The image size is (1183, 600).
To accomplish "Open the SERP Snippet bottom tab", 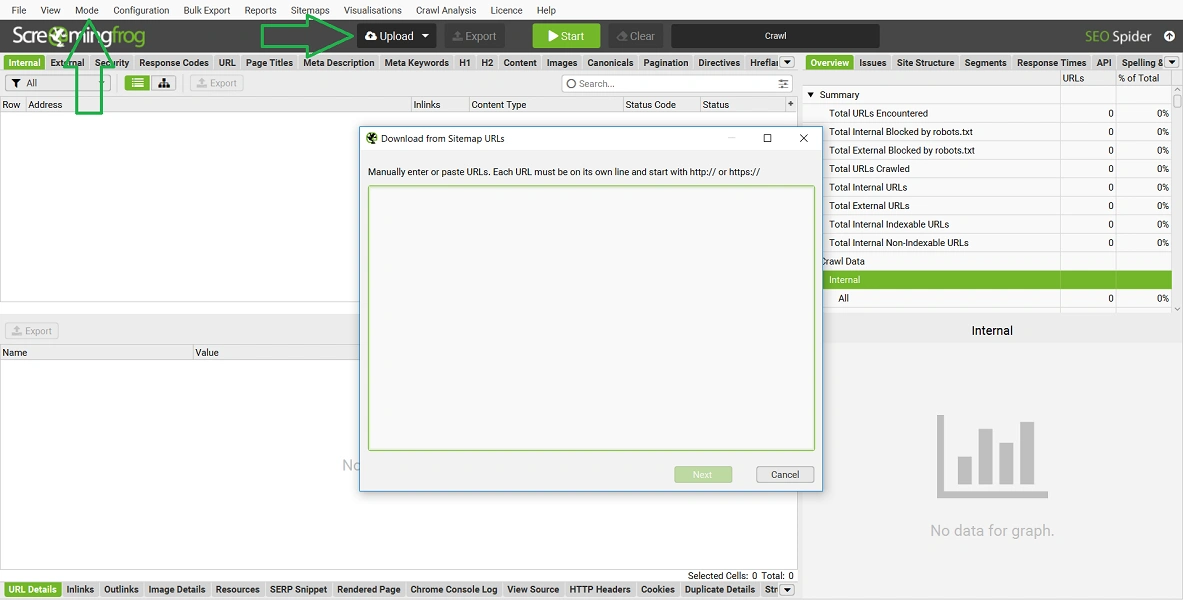I will (x=299, y=589).
